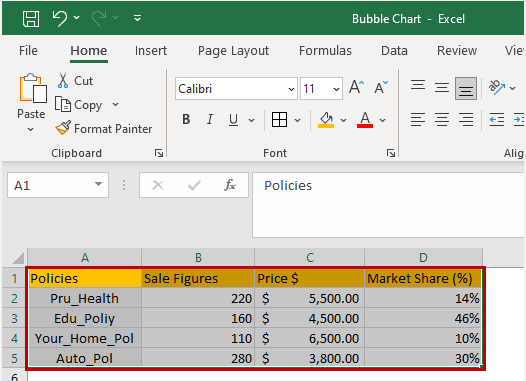Select column B header
Screen dimensions: 526x381
pos(198,258)
